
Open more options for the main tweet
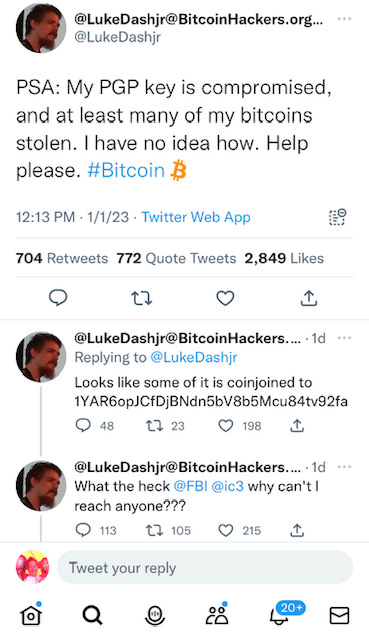pyautogui.click(x=345, y=19)
